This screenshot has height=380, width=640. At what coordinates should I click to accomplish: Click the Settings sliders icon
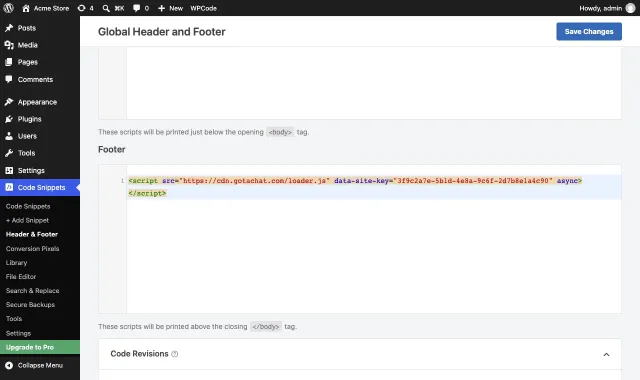9,171
